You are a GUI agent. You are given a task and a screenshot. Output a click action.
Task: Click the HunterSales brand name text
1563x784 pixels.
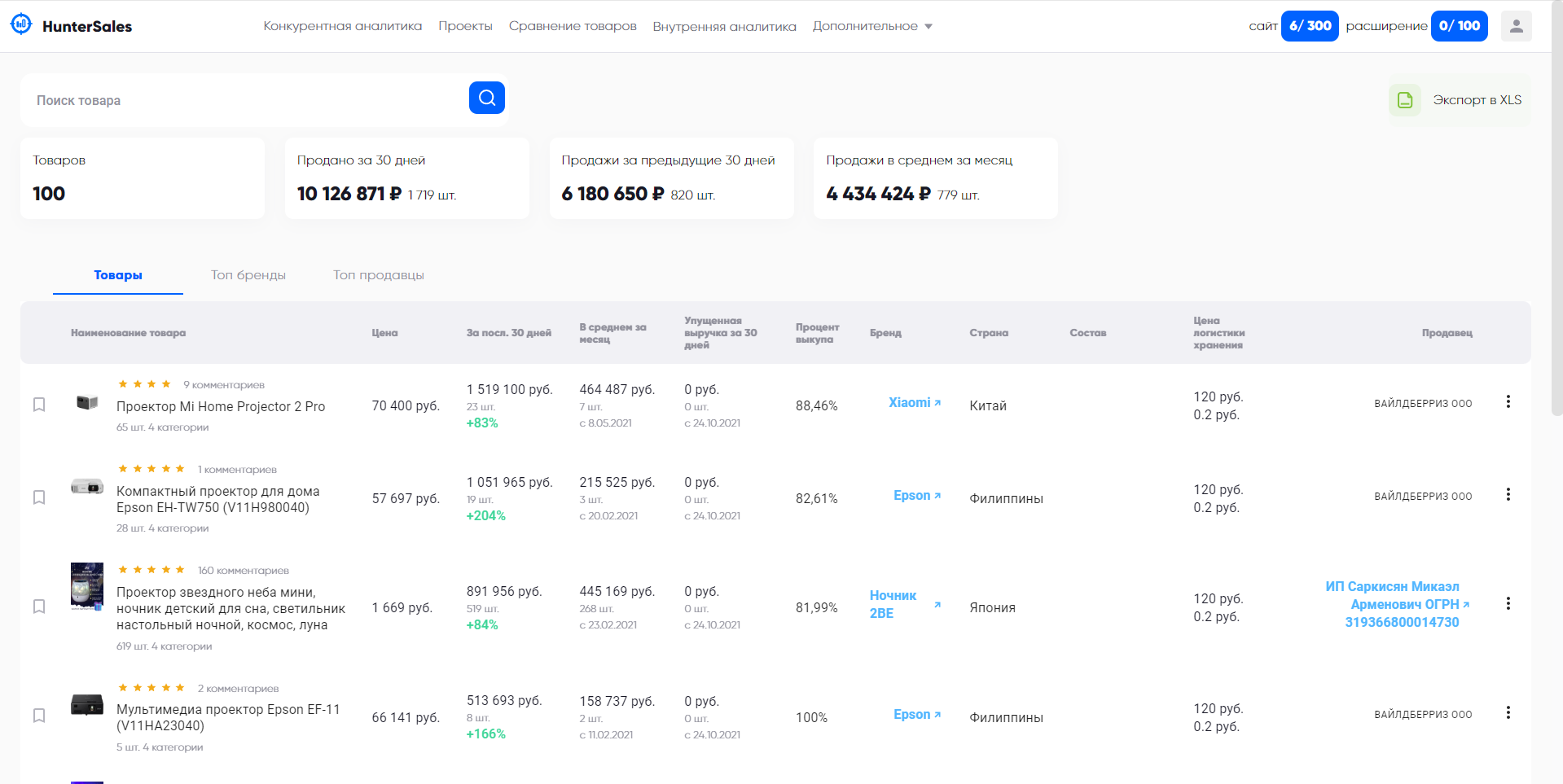coord(87,26)
